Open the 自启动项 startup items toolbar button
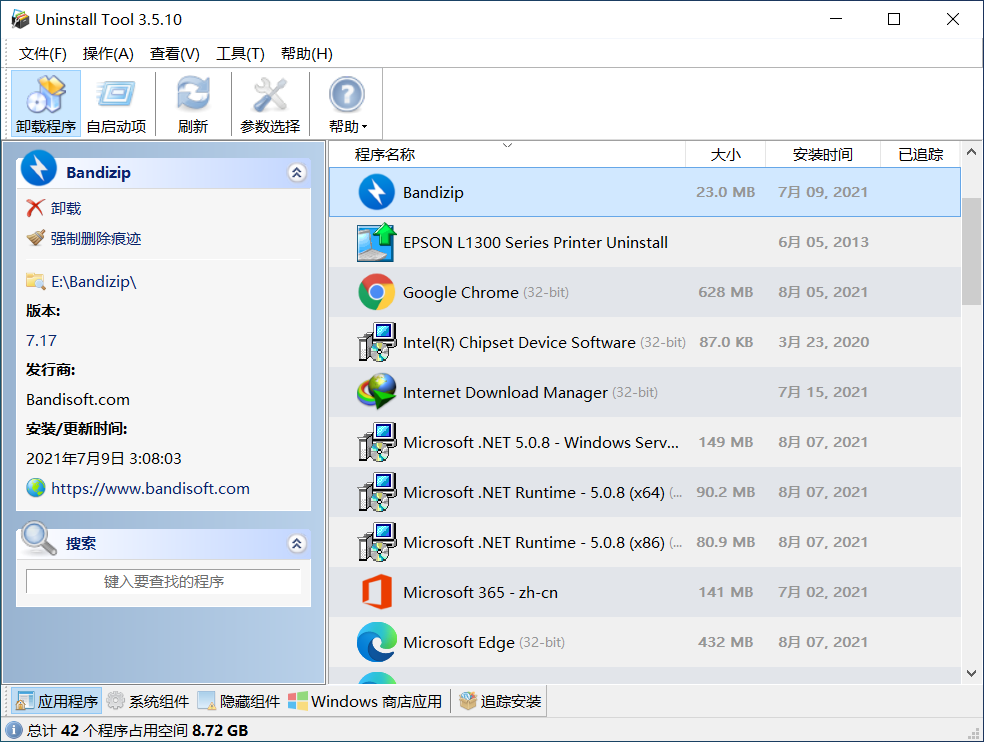The width and height of the screenshot is (984, 742). [116, 104]
